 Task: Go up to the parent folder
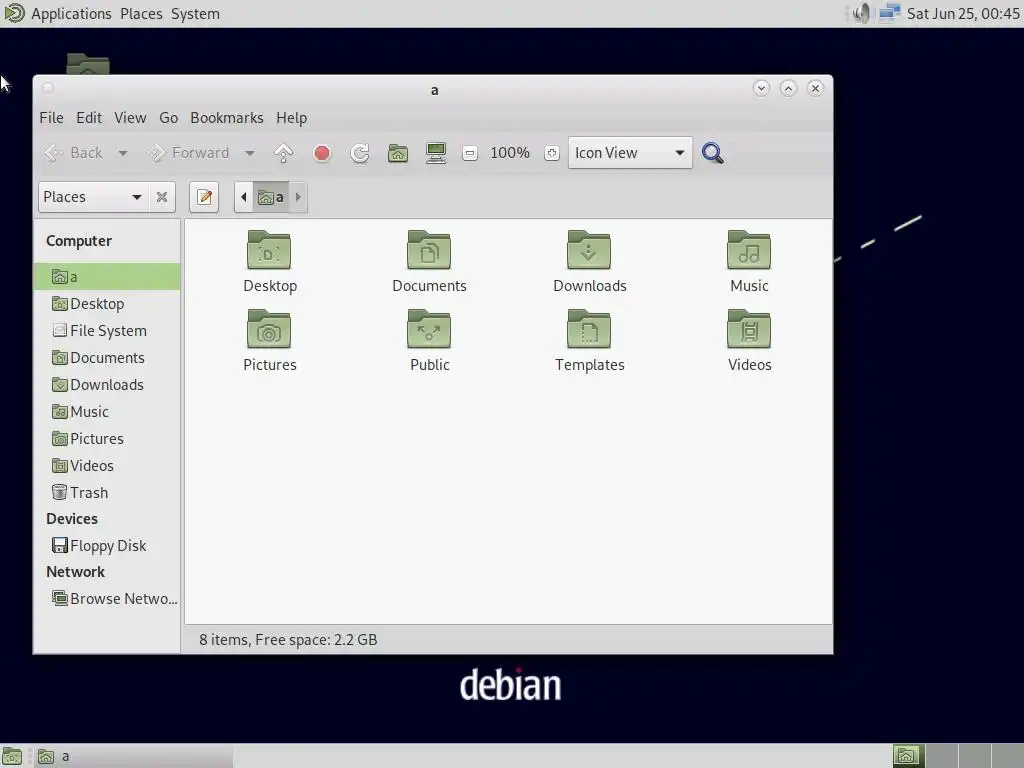283,153
